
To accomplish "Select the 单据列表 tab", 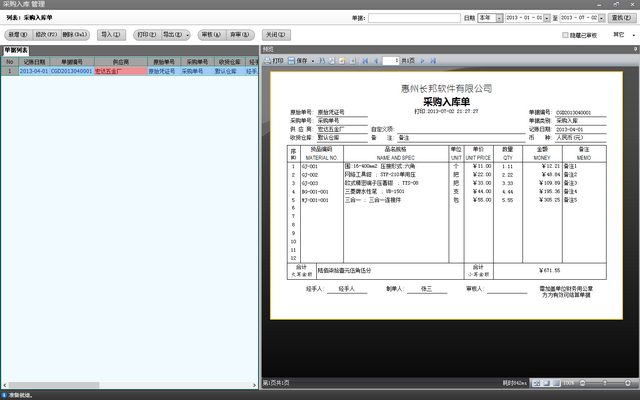I will (x=16, y=50).
